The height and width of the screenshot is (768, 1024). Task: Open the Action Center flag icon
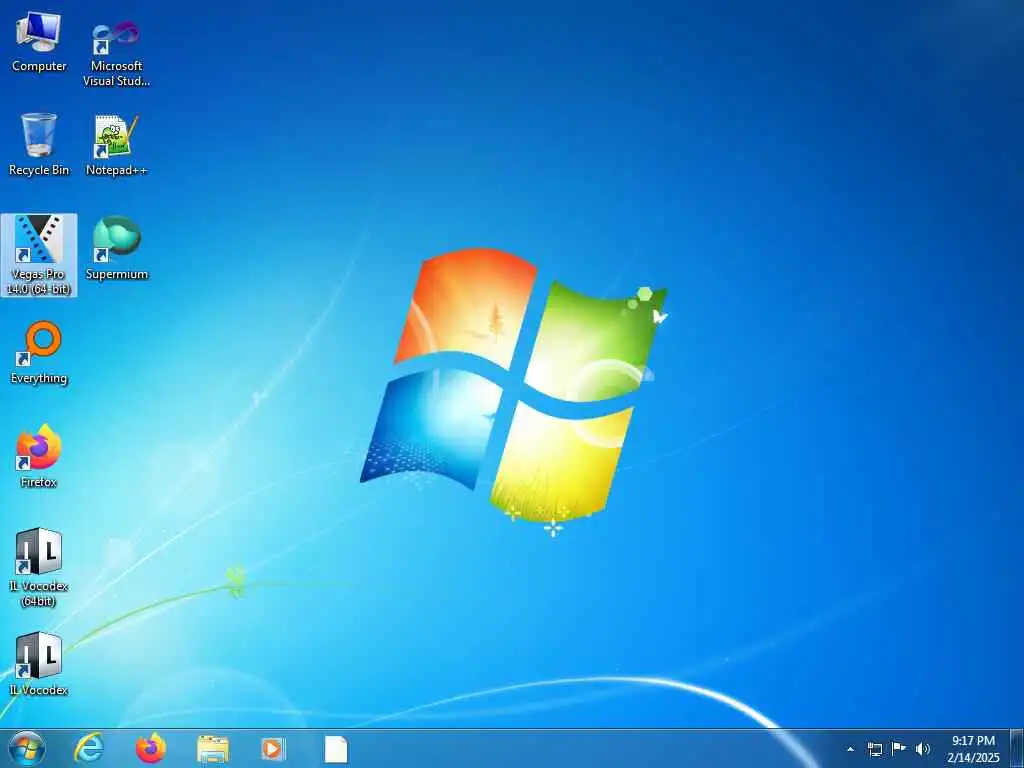pyautogui.click(x=899, y=748)
